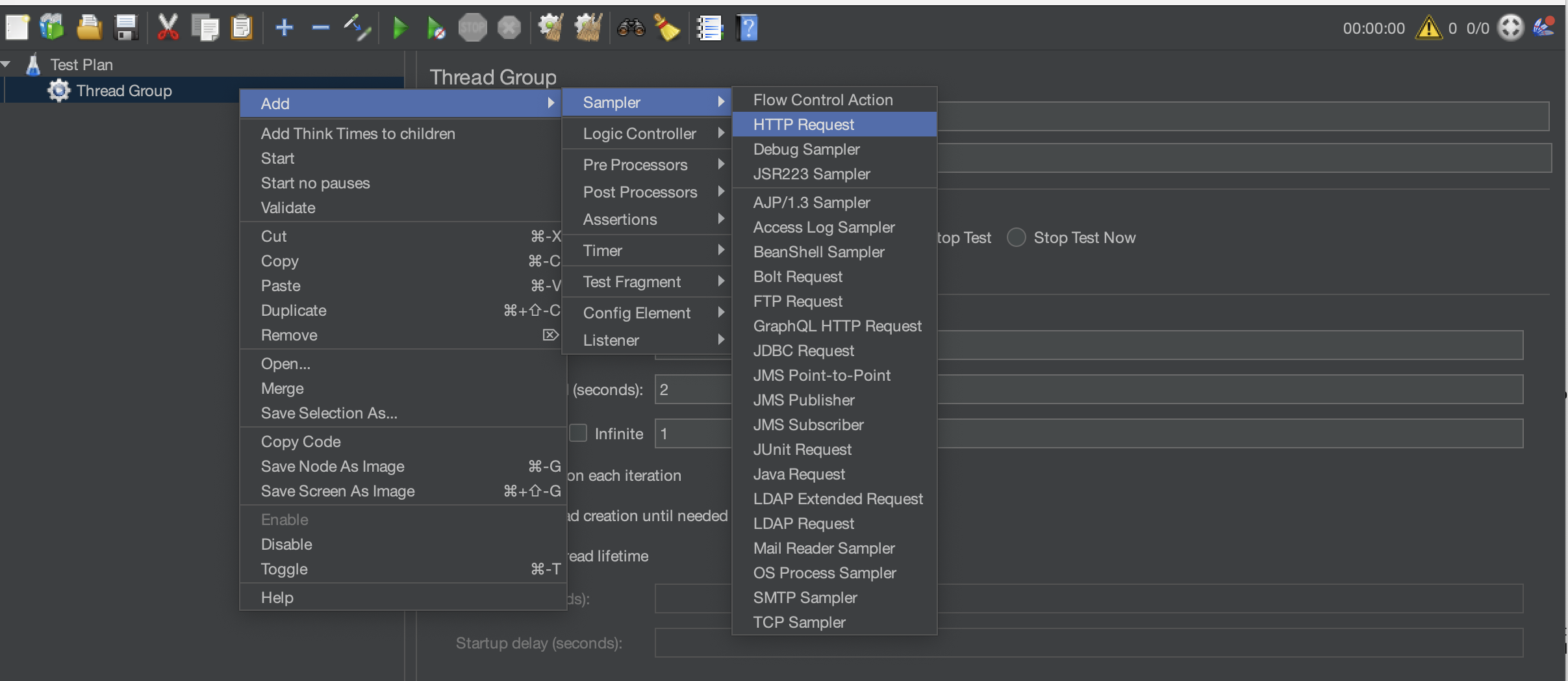Click the Stop toolbar button icon
This screenshot has height=681, width=1568.
click(x=472, y=28)
